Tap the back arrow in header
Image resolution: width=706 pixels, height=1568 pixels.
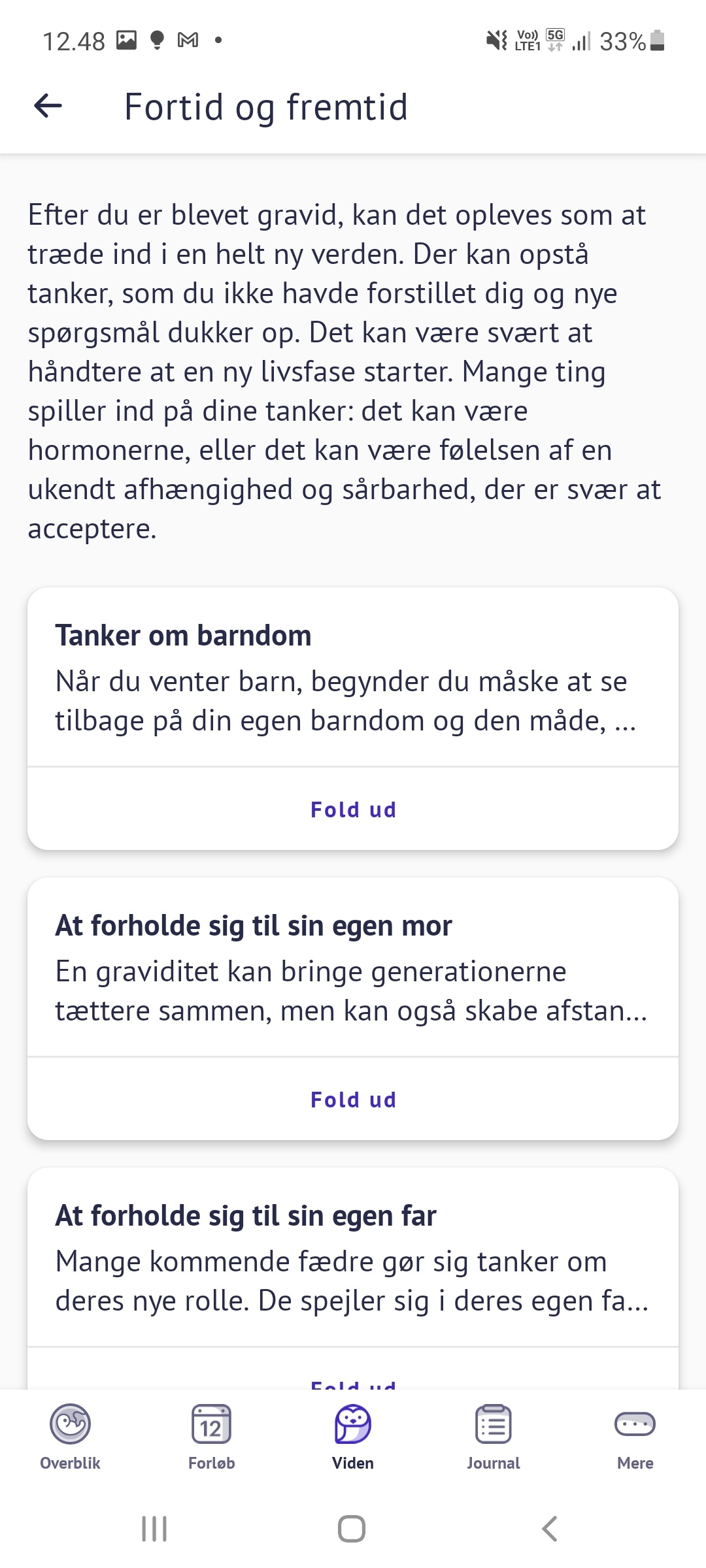point(48,106)
